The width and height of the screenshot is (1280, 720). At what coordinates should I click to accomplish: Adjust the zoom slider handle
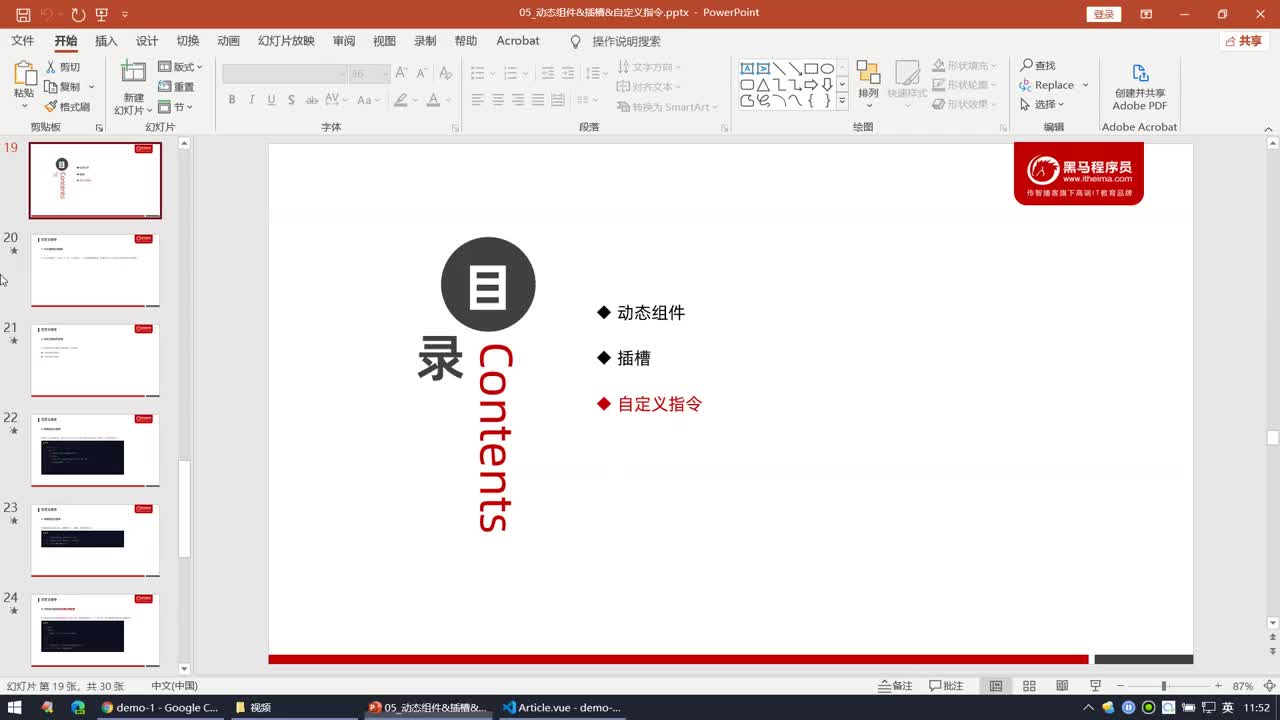click(1163, 686)
